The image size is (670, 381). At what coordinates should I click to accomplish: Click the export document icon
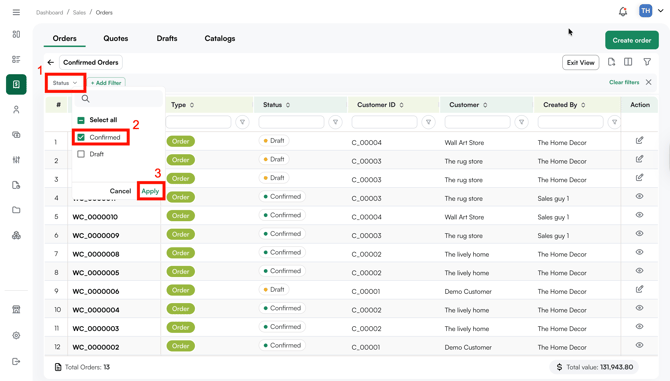click(611, 62)
